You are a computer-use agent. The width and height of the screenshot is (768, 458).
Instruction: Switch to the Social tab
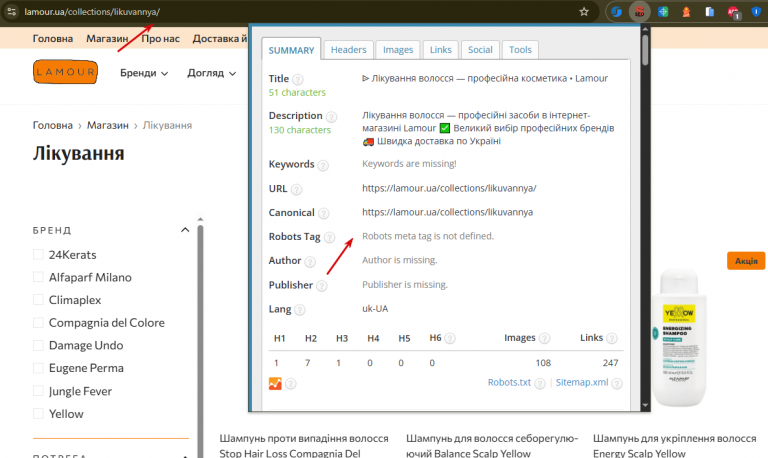tap(480, 49)
